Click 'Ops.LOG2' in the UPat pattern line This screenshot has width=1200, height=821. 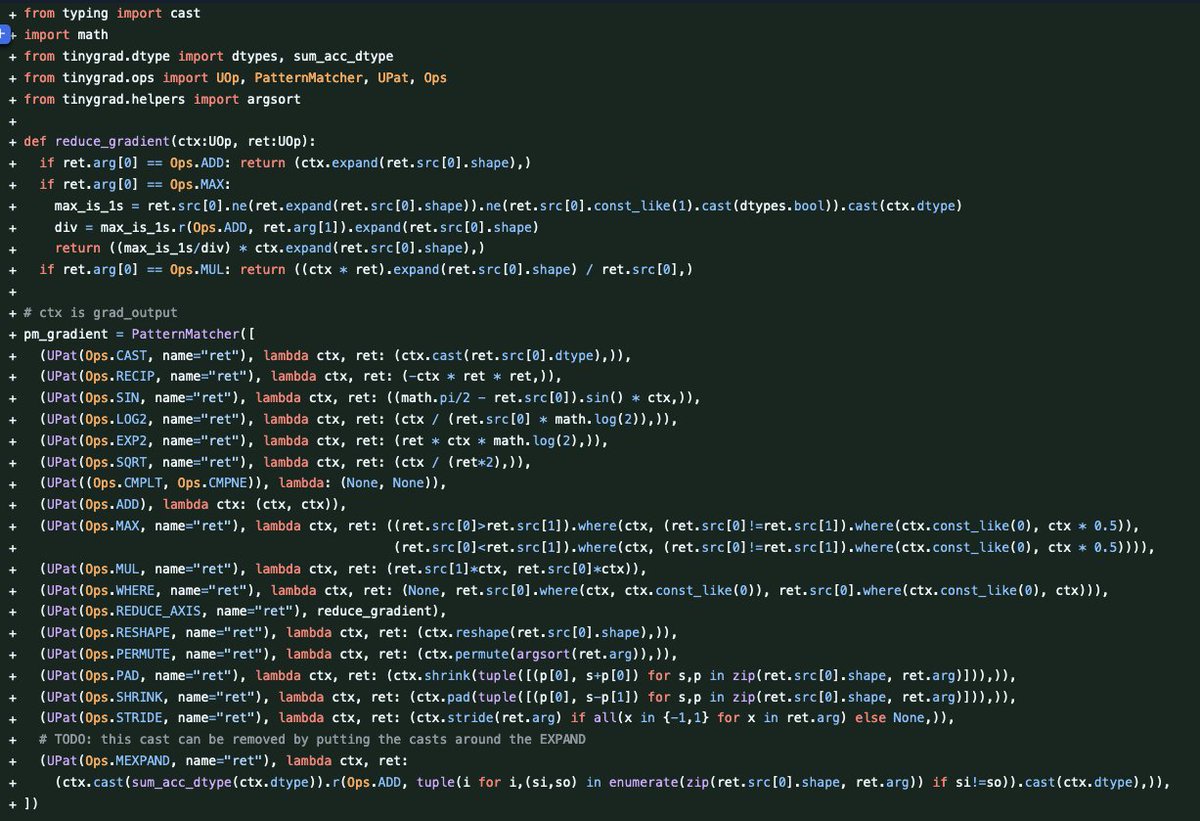pos(116,419)
